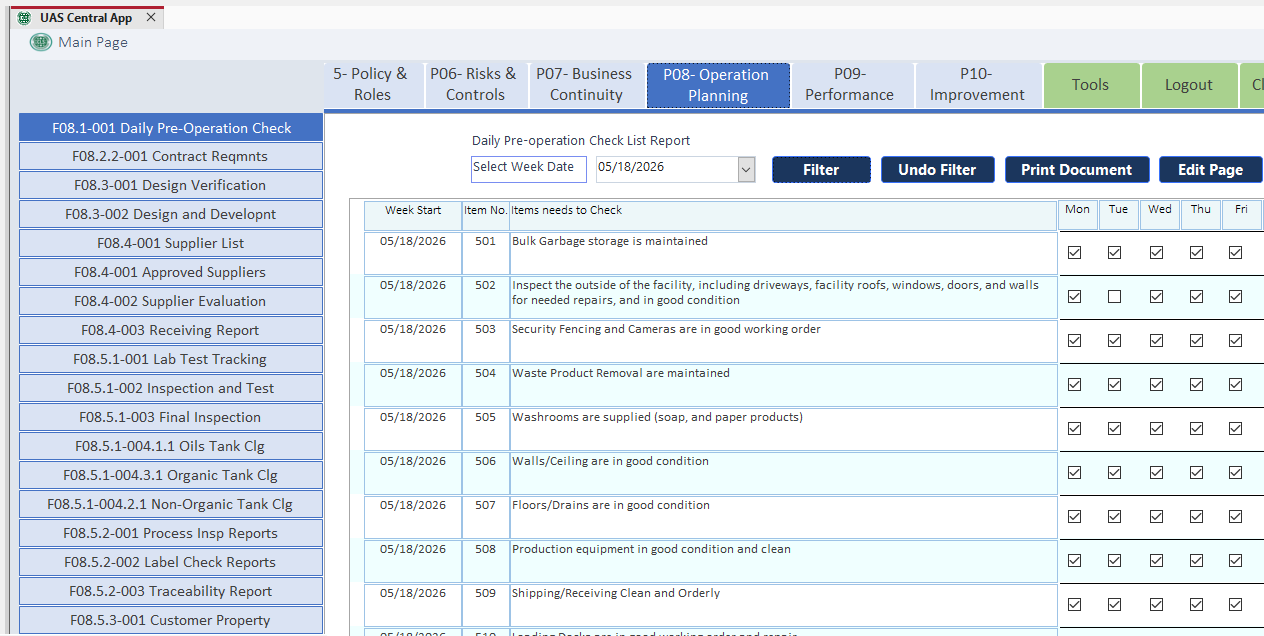Click Bulk Garbage storage is maintained text
The width and height of the screenshot is (1264, 636).
(x=610, y=241)
